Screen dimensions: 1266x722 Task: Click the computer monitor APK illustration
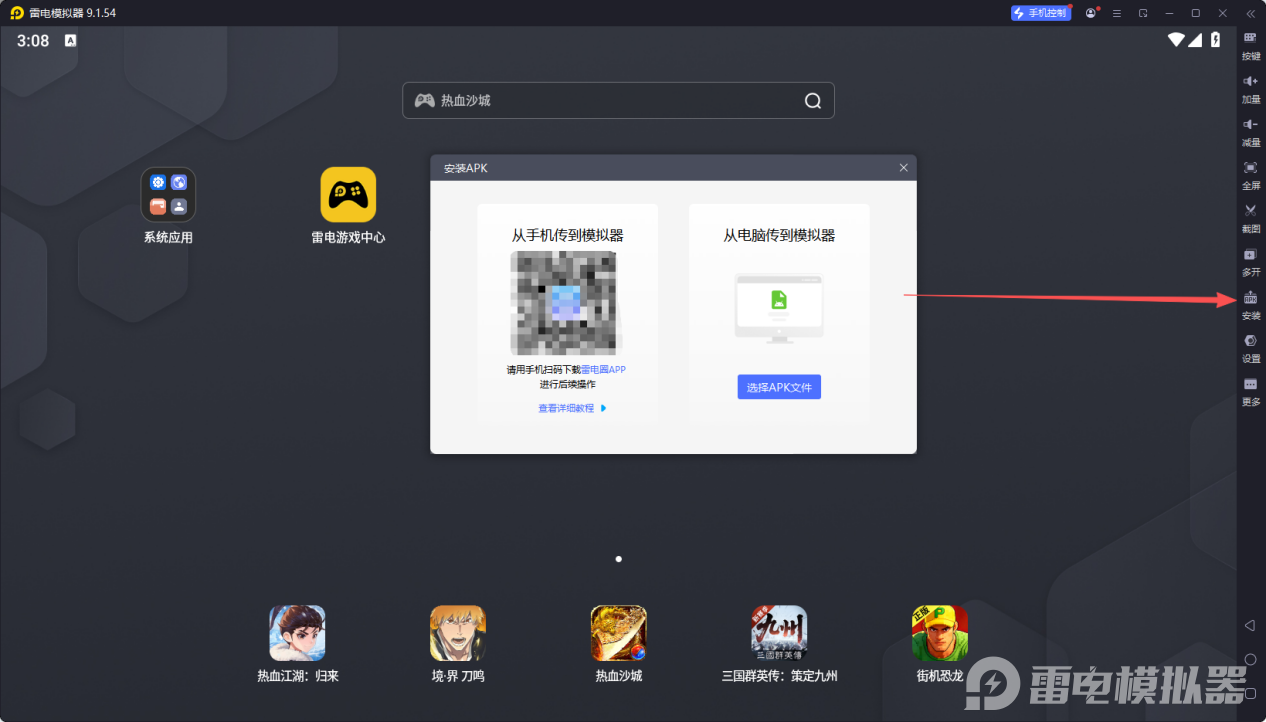[x=779, y=308]
